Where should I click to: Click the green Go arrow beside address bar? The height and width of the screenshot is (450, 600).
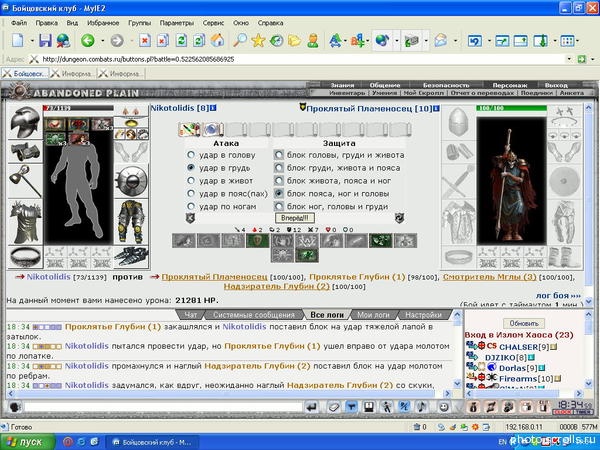(x=582, y=59)
